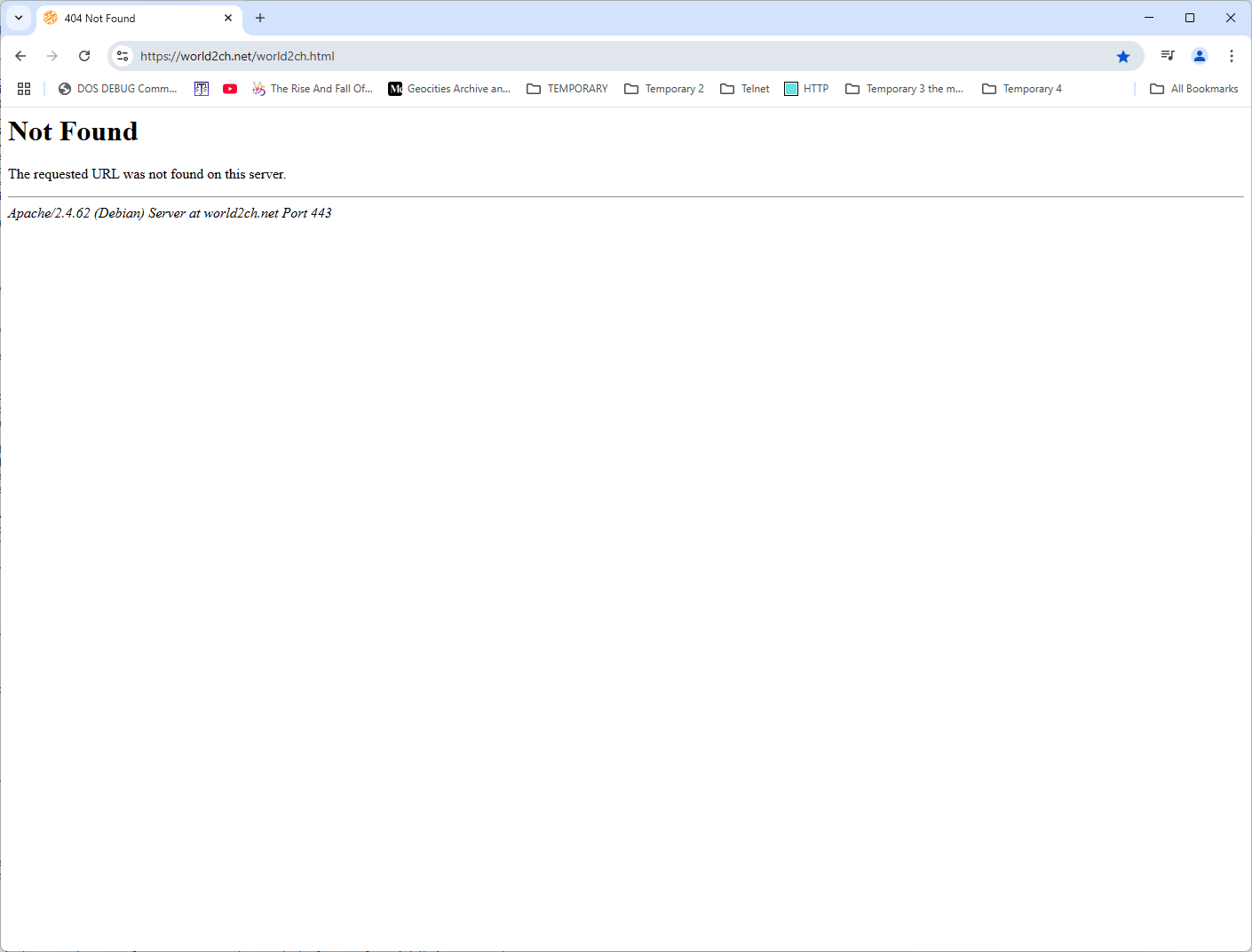Open DOS DEBUG Commands bookmark
The width and height of the screenshot is (1252, 952).
click(117, 89)
